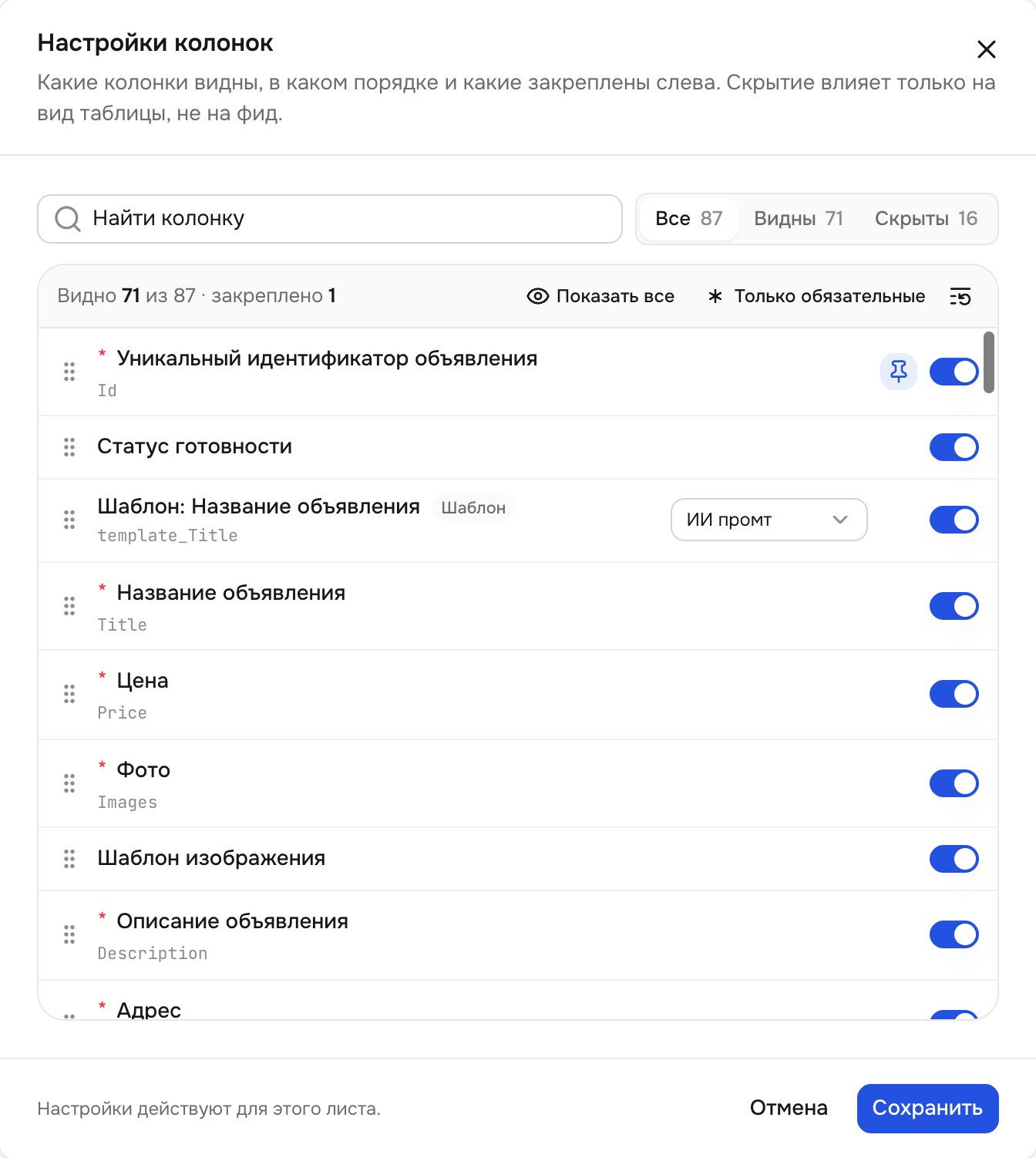This screenshot has width=1036, height=1158.
Task: Switch off the Цена column
Action: 954,694
